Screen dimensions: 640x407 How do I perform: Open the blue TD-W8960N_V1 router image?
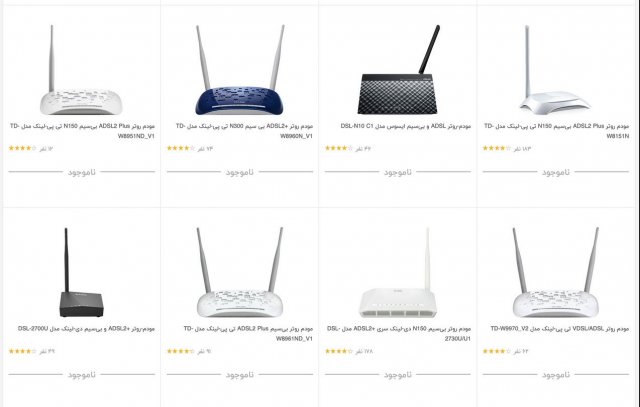(x=240, y=70)
